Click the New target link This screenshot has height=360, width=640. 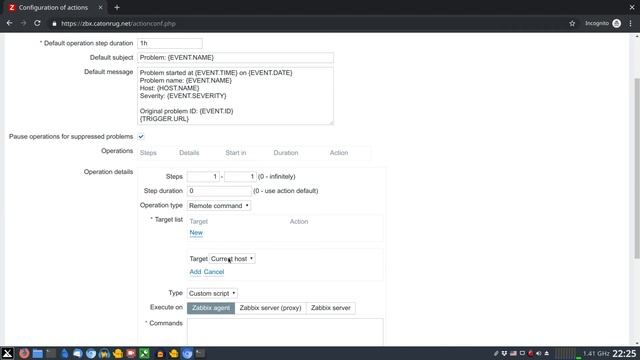(x=196, y=233)
